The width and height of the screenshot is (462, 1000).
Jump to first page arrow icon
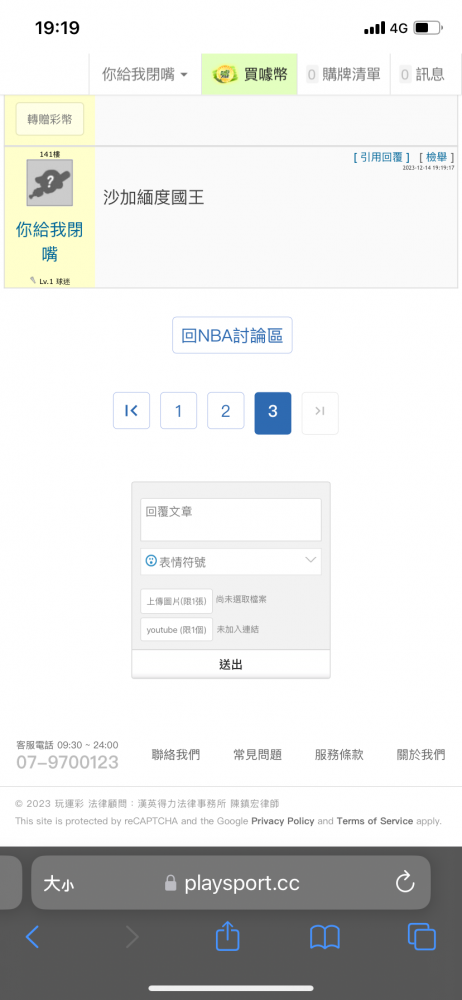131,411
